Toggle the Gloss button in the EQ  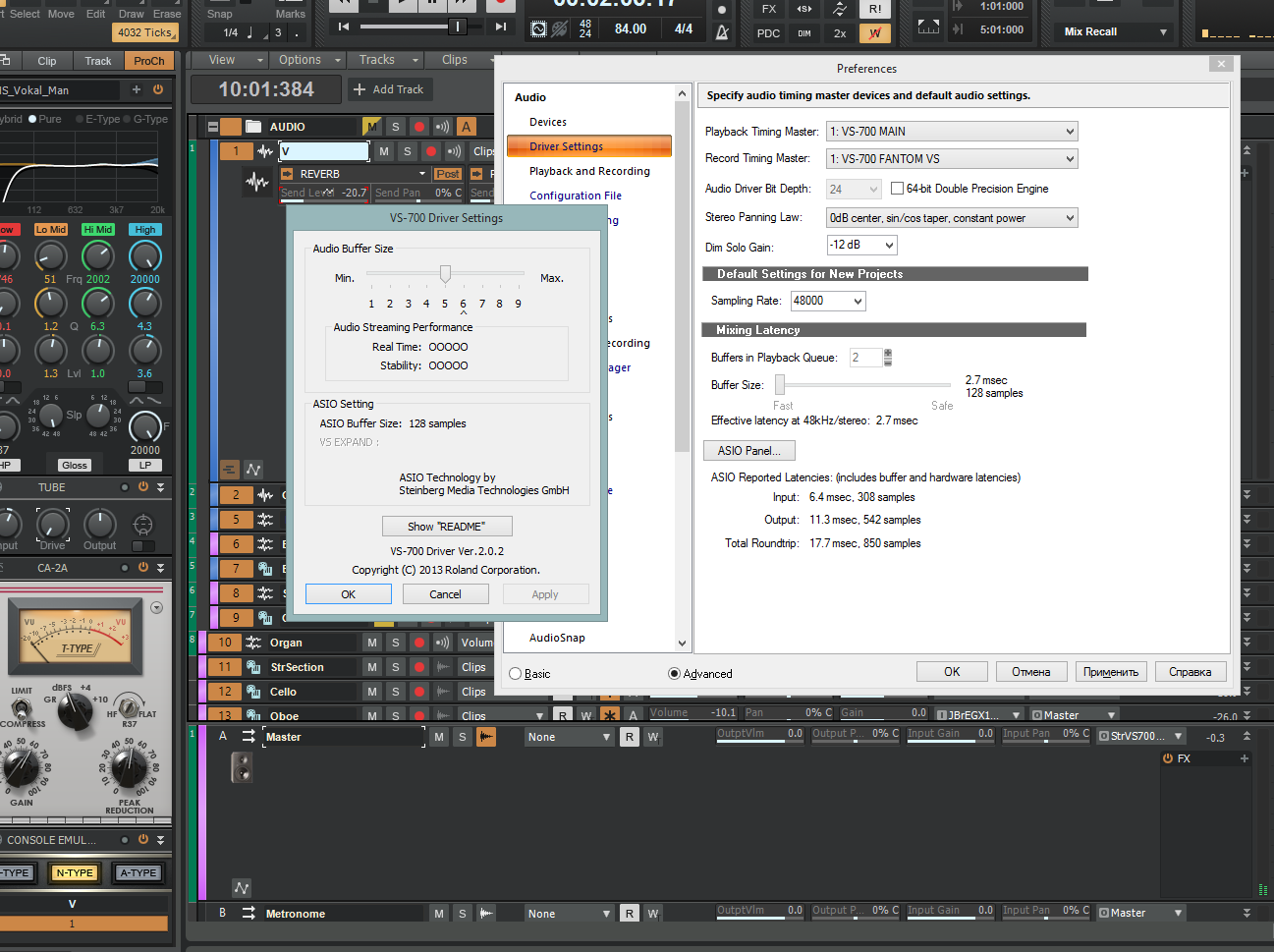click(x=75, y=466)
